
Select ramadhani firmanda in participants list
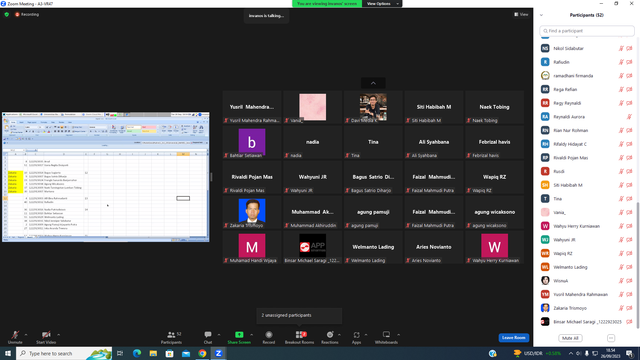click(x=587, y=76)
